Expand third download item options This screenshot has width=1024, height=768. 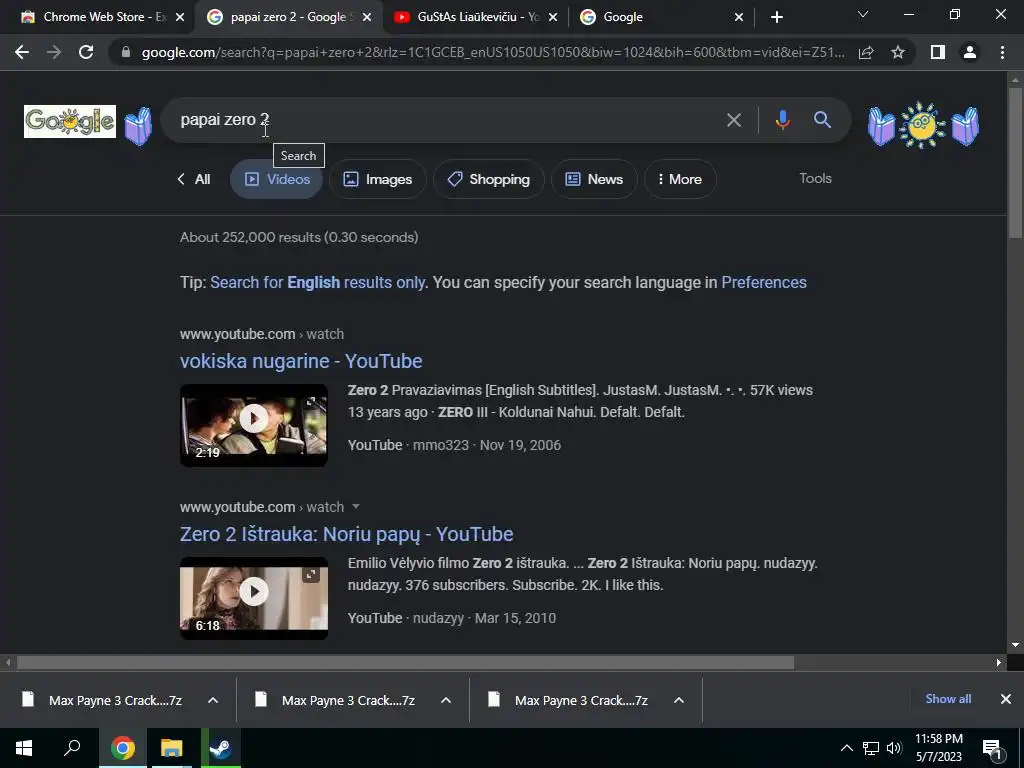(679, 700)
